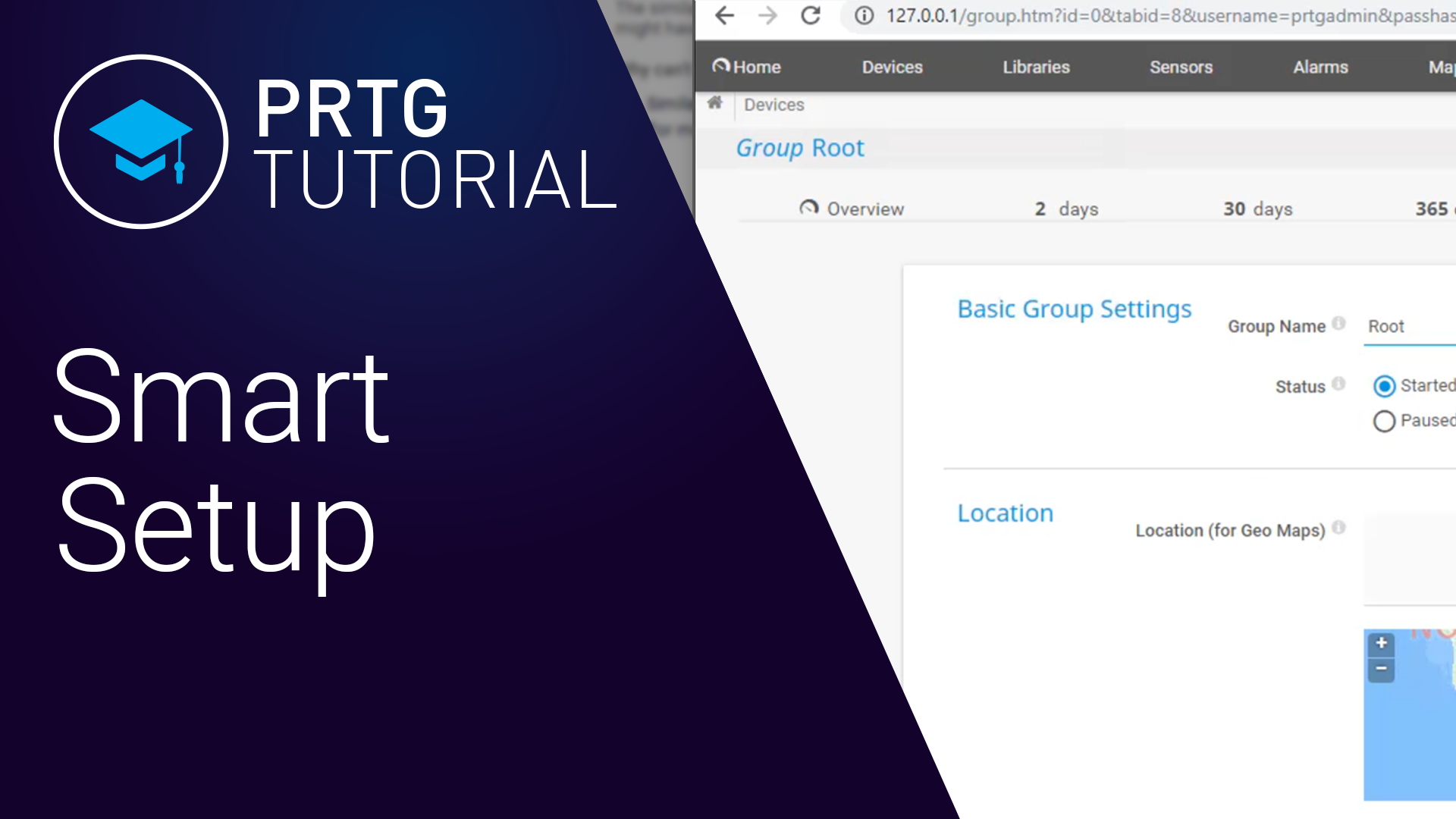Viewport: 1456px width, 819px height.
Task: Select the Paused status radio button
Action: pos(1384,421)
